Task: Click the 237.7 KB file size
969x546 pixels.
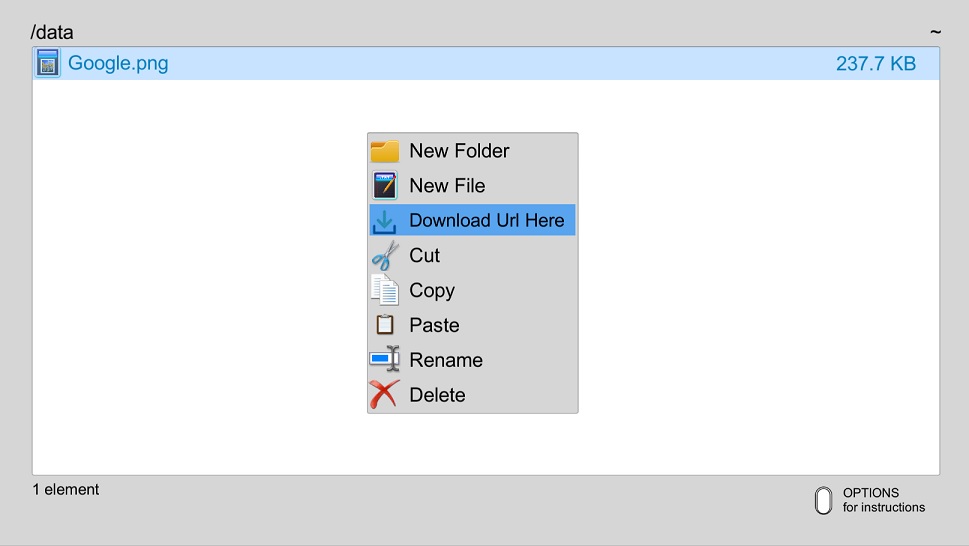Action: coord(876,64)
